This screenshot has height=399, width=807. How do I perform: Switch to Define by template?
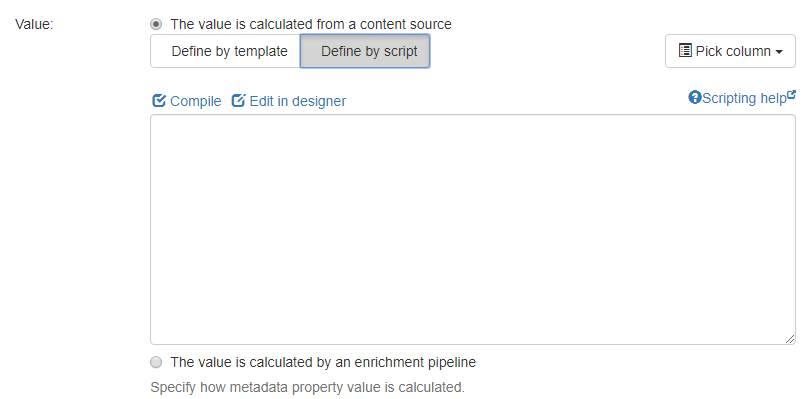pos(225,51)
